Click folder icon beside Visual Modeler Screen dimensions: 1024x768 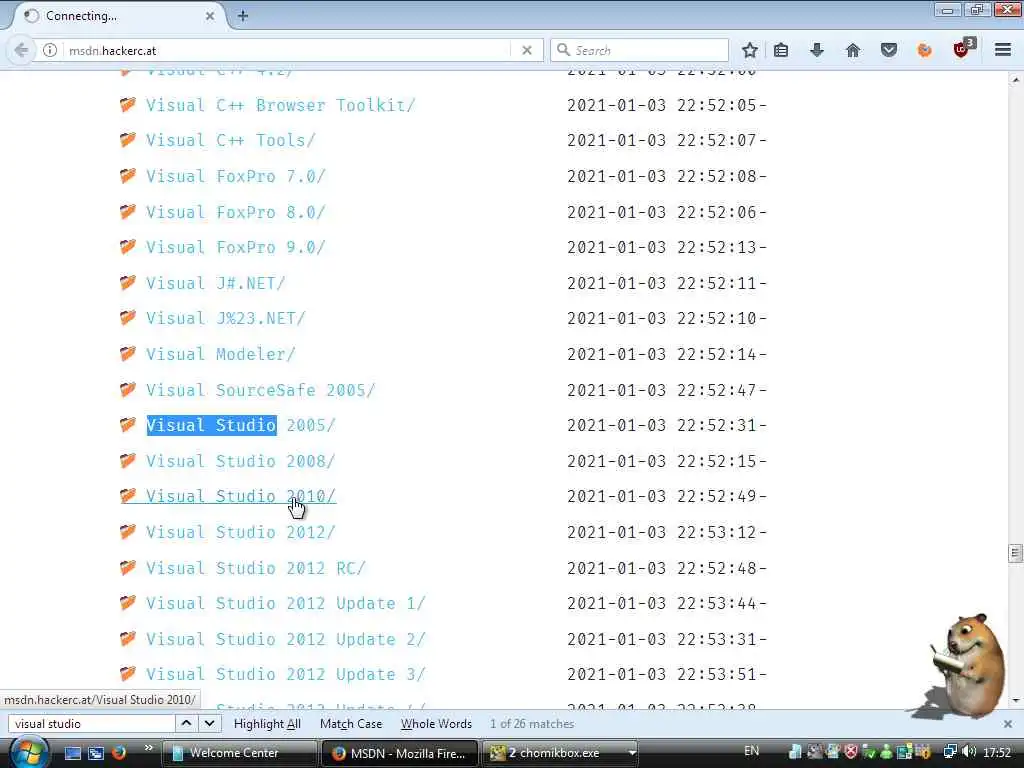click(128, 353)
